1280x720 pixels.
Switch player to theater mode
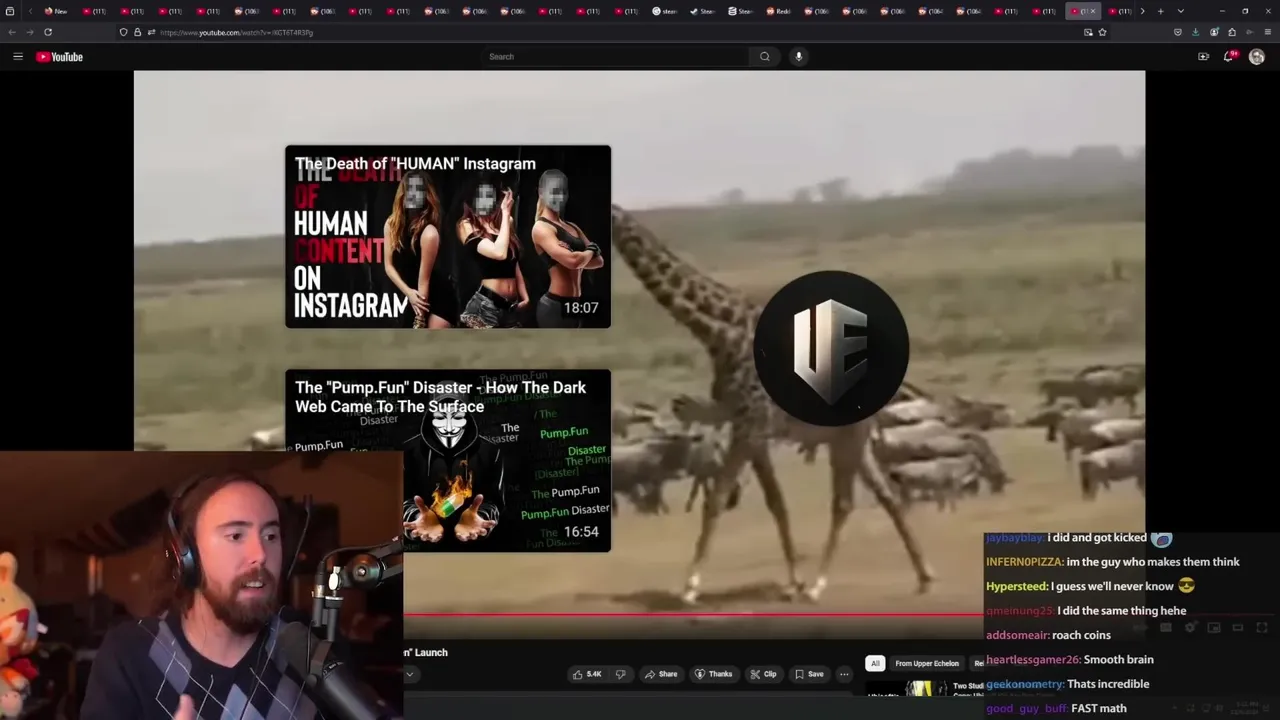pyautogui.click(x=1238, y=627)
